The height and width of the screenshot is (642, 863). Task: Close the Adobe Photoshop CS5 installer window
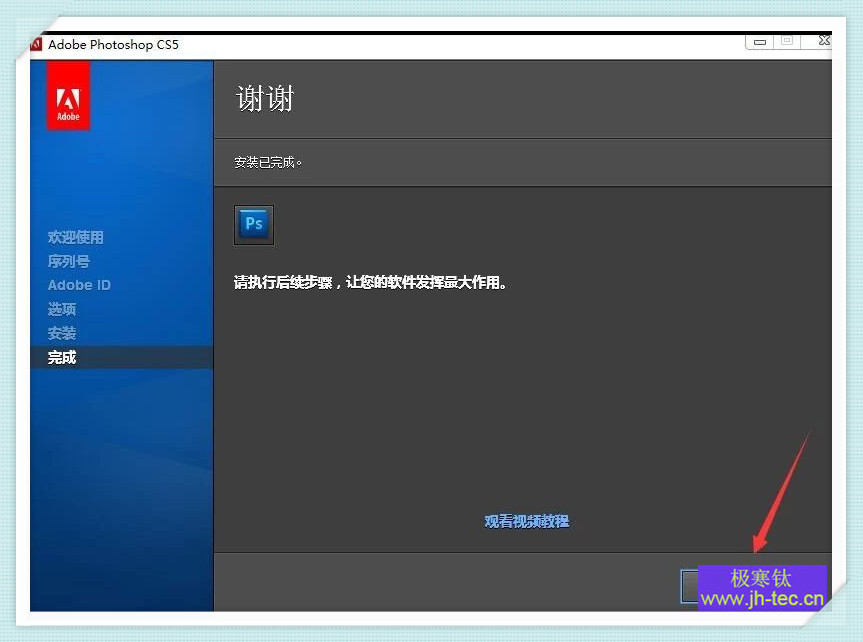coord(823,41)
